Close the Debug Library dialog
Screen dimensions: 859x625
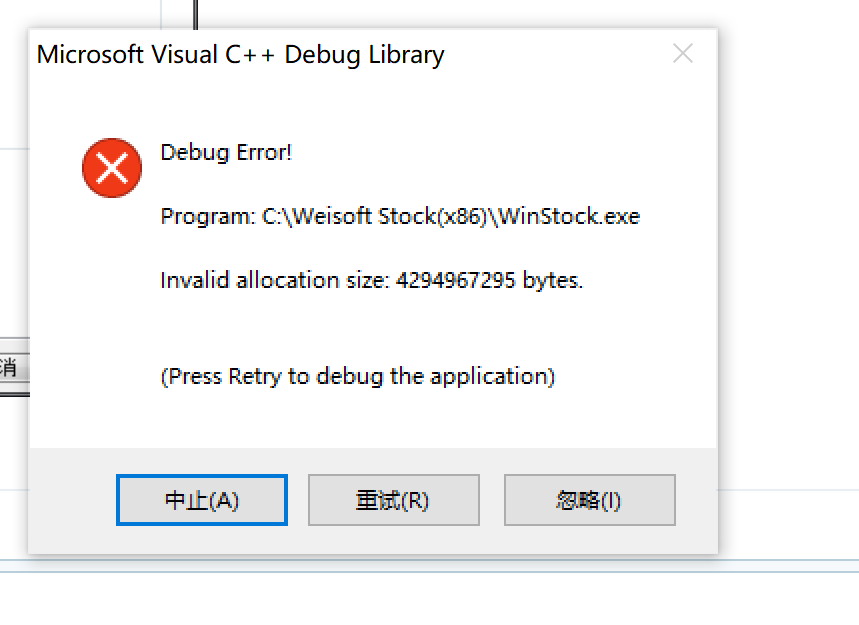point(683,54)
